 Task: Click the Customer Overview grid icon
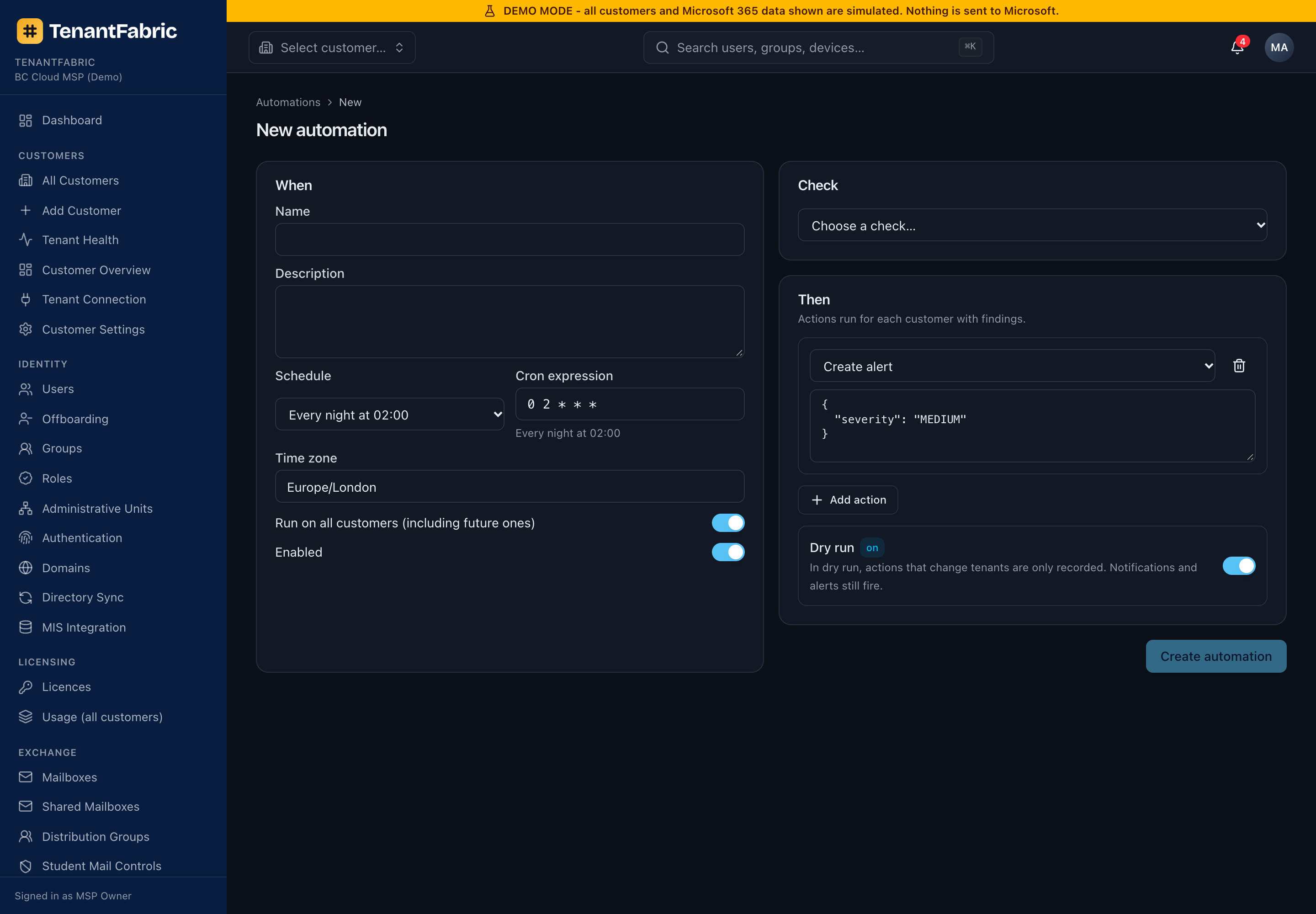25,270
